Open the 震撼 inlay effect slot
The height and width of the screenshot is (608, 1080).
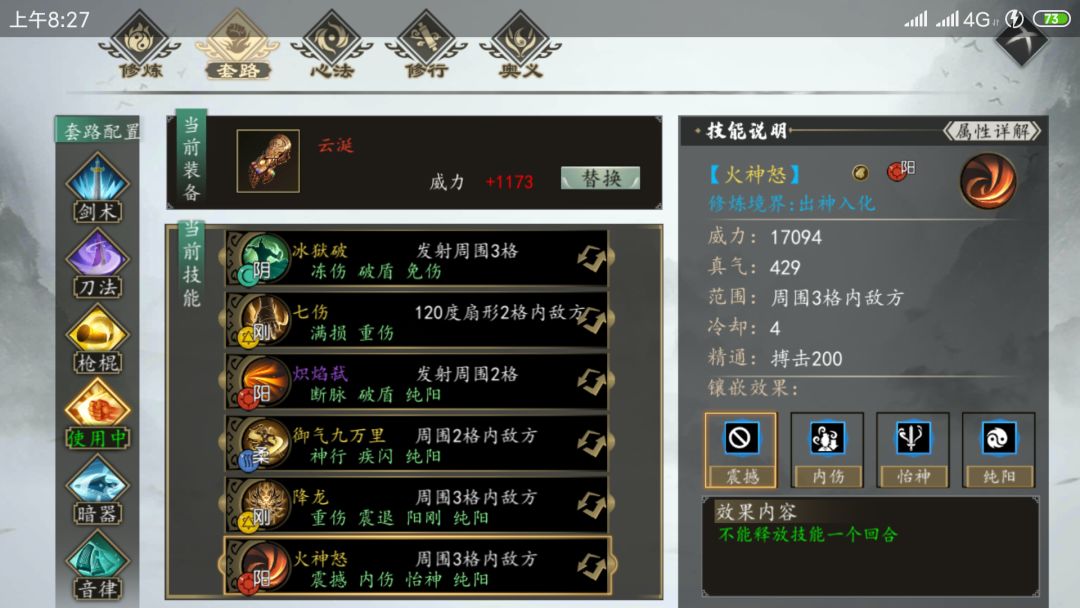[740, 450]
